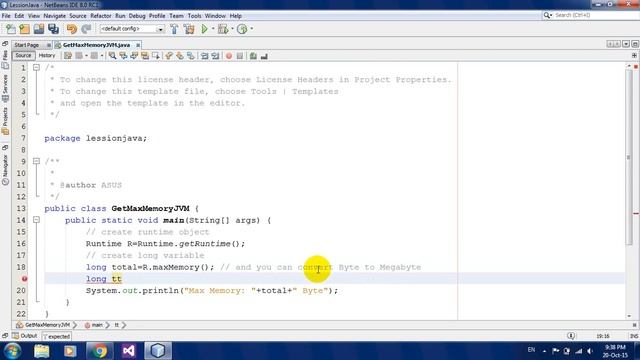Toggle the INS insert mode indicator
Screen dimensions: 640x360
(634, 336)
